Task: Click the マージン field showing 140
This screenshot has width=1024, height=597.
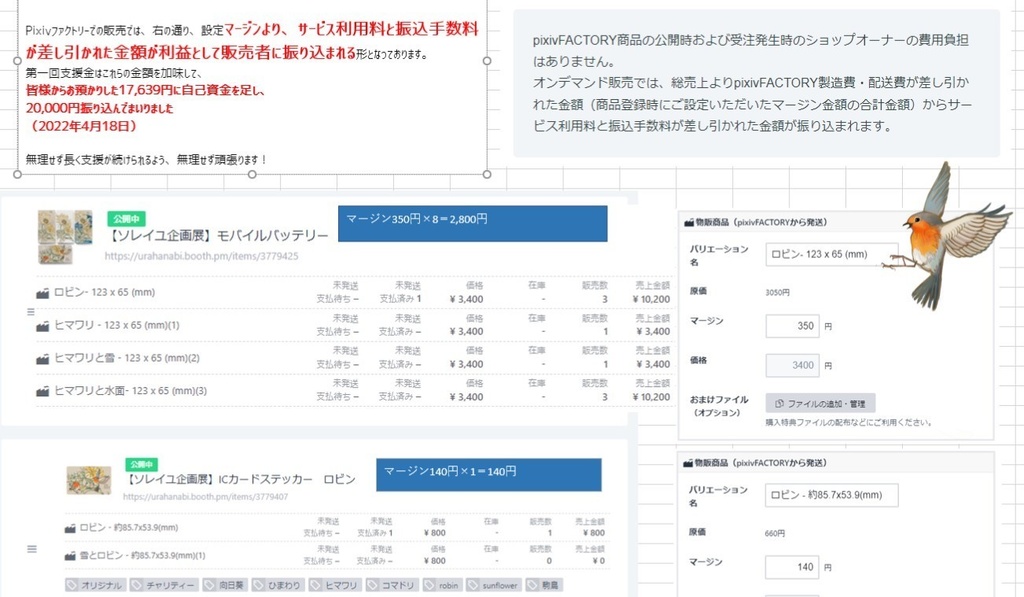Action: 790,567
